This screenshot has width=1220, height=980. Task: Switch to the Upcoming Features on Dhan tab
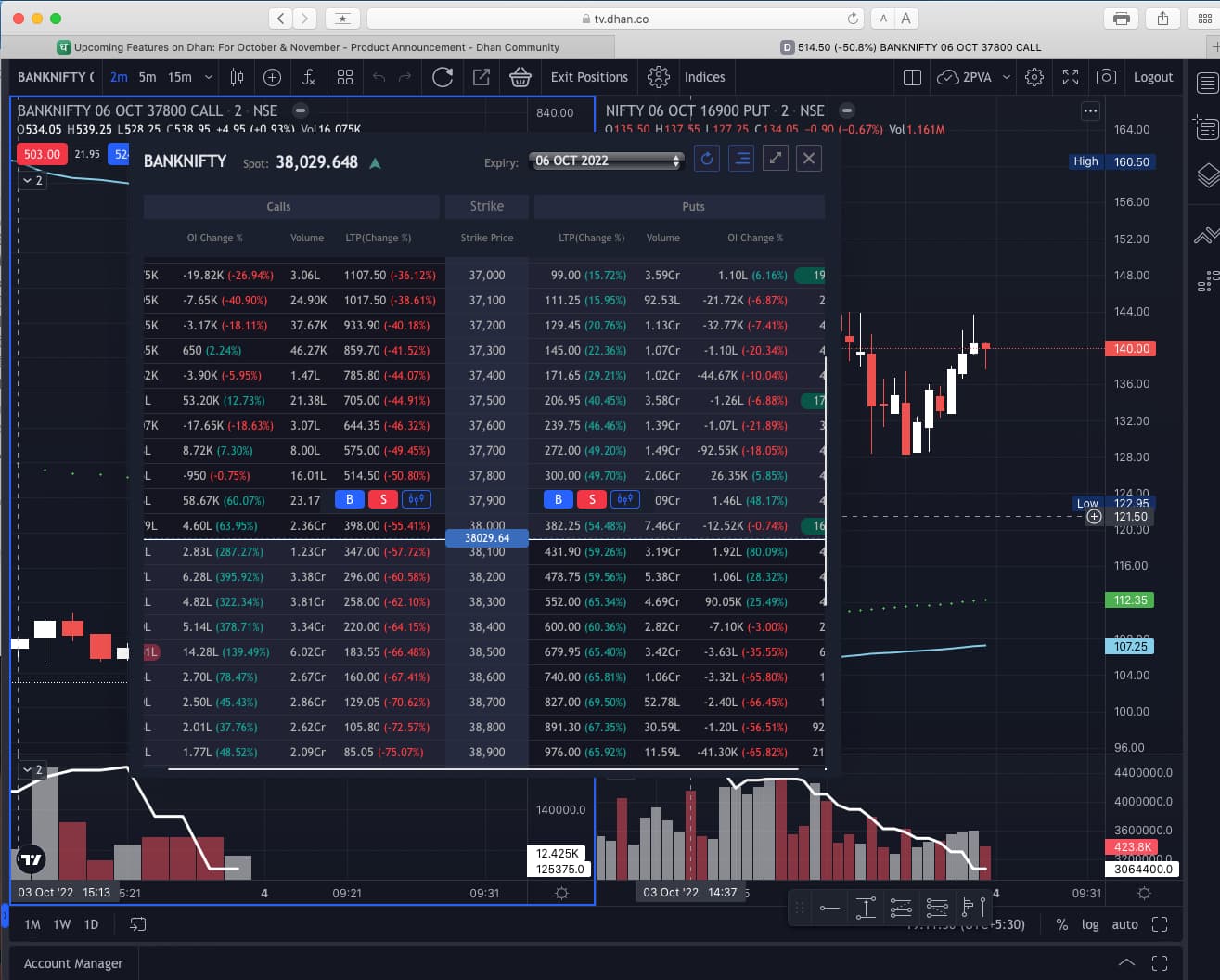308,47
